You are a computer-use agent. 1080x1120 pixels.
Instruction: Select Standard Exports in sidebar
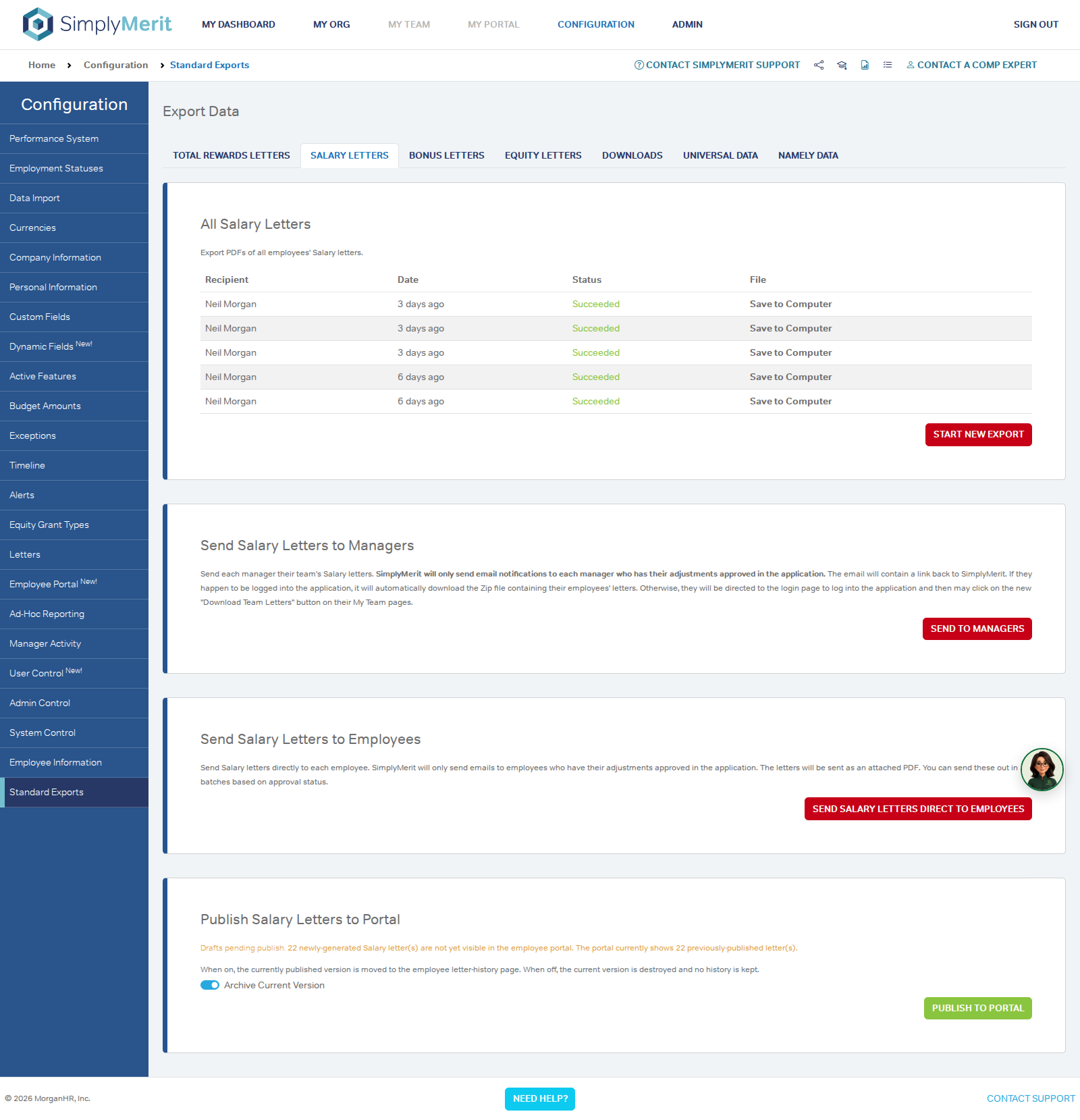74,792
